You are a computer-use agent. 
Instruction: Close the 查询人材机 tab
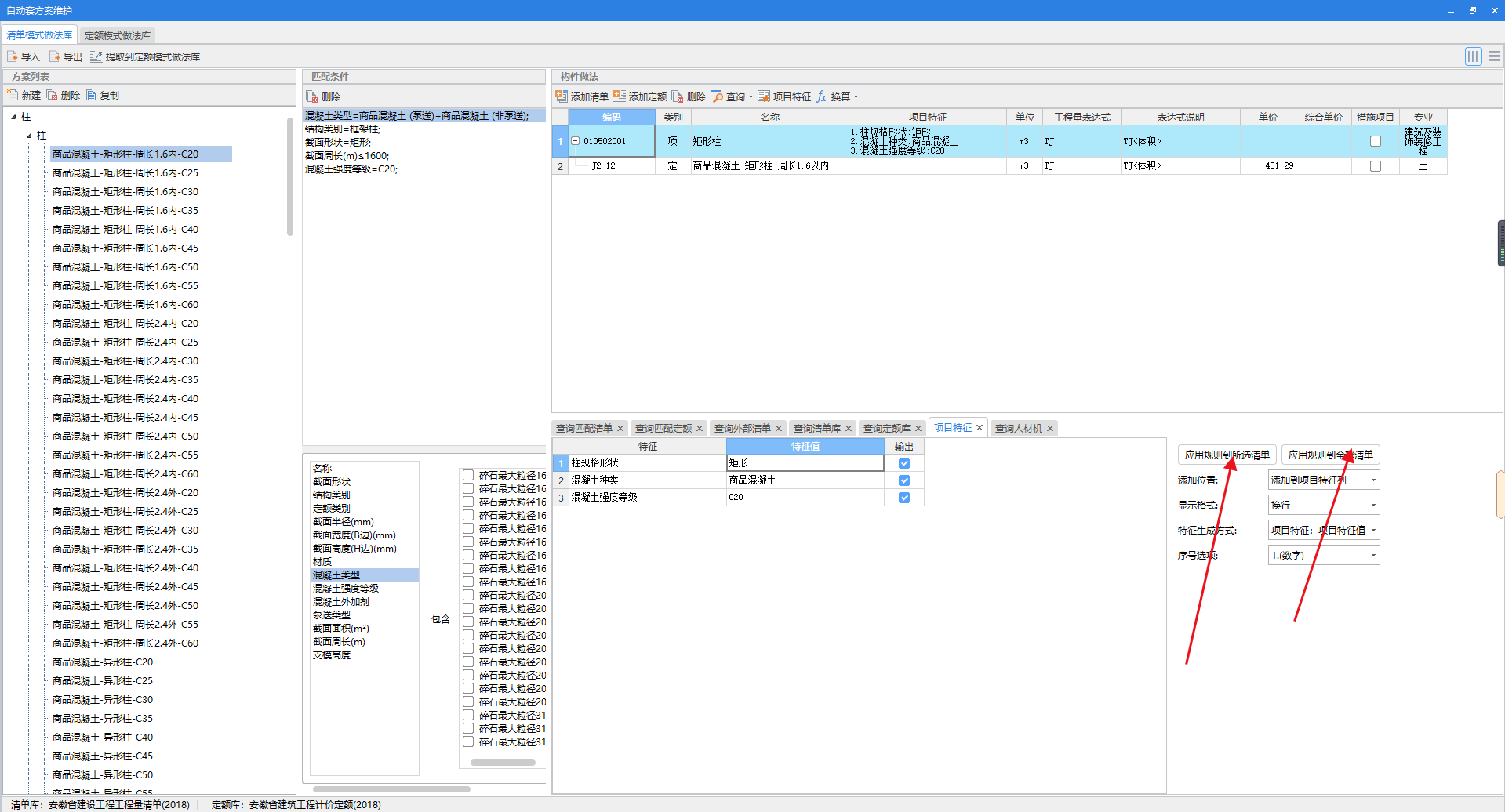(x=1050, y=428)
